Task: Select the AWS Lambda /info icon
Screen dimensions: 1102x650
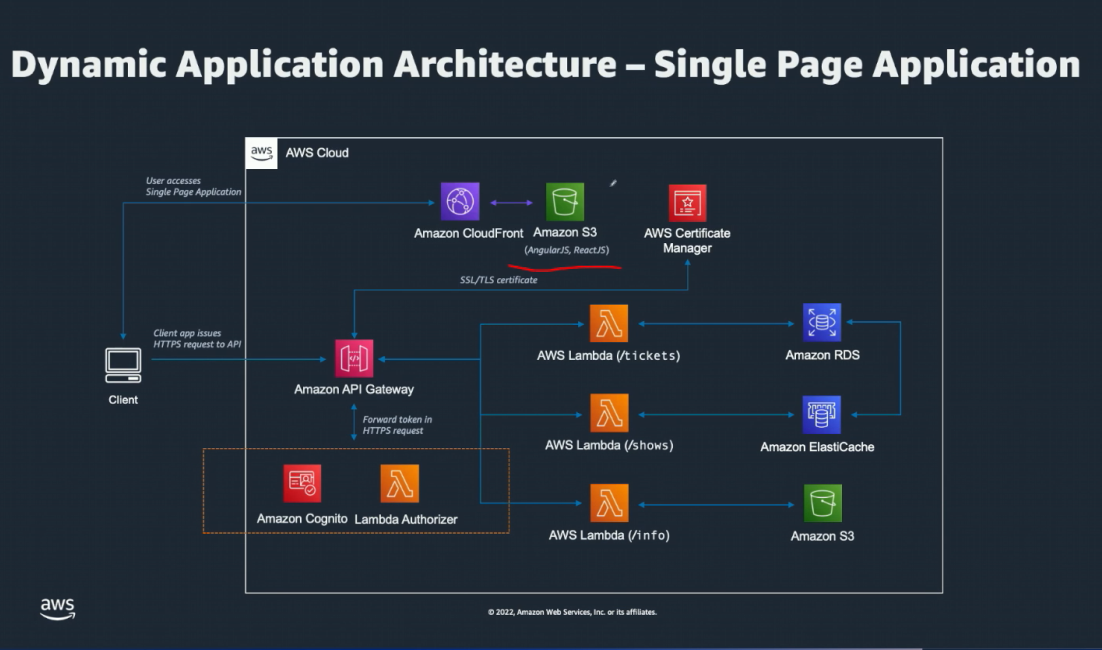Action: tap(609, 503)
